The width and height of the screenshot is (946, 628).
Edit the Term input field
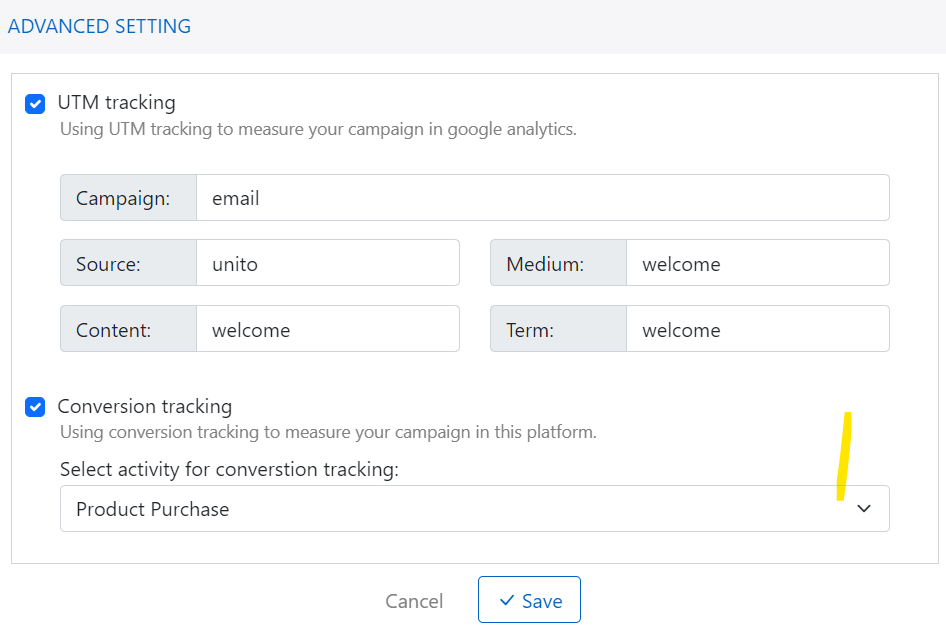(x=756, y=330)
